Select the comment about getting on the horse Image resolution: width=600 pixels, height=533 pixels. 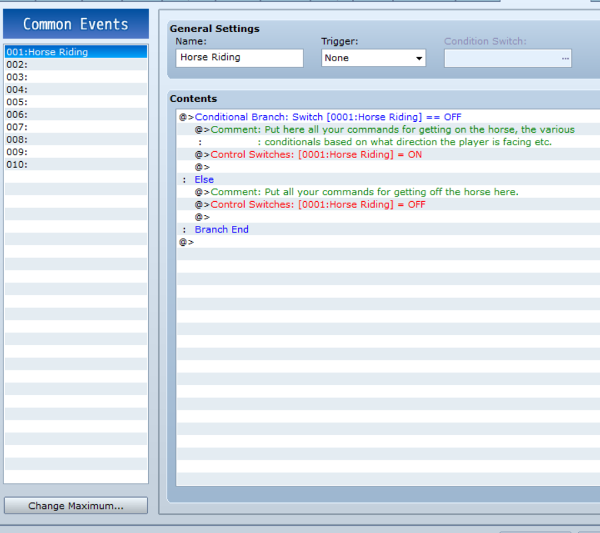[x=388, y=129]
